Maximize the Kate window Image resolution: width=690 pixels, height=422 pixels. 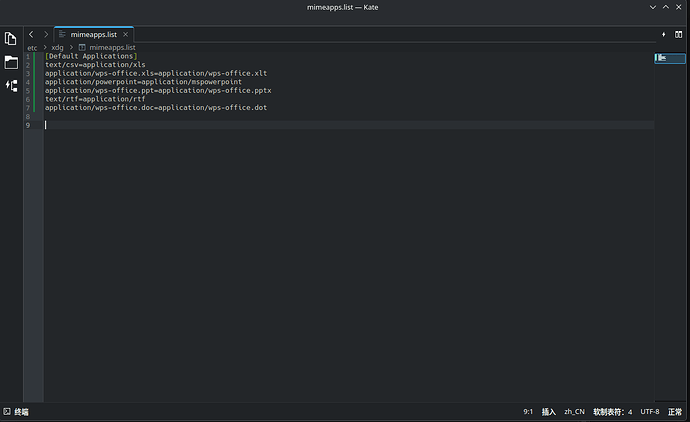coord(666,7)
